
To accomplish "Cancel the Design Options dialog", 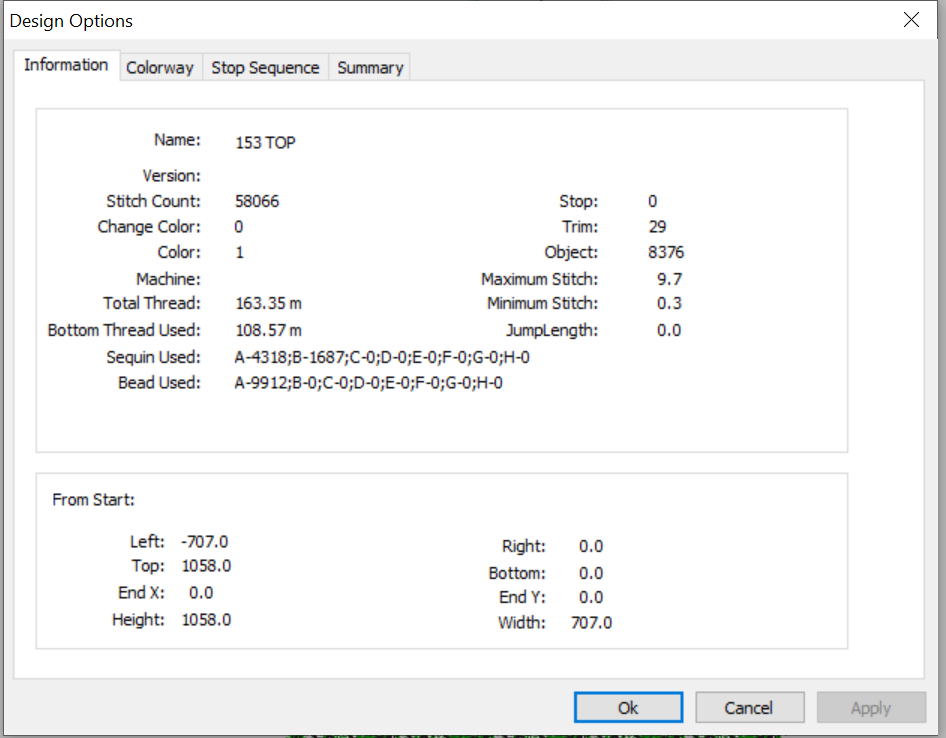I will pos(749,707).
